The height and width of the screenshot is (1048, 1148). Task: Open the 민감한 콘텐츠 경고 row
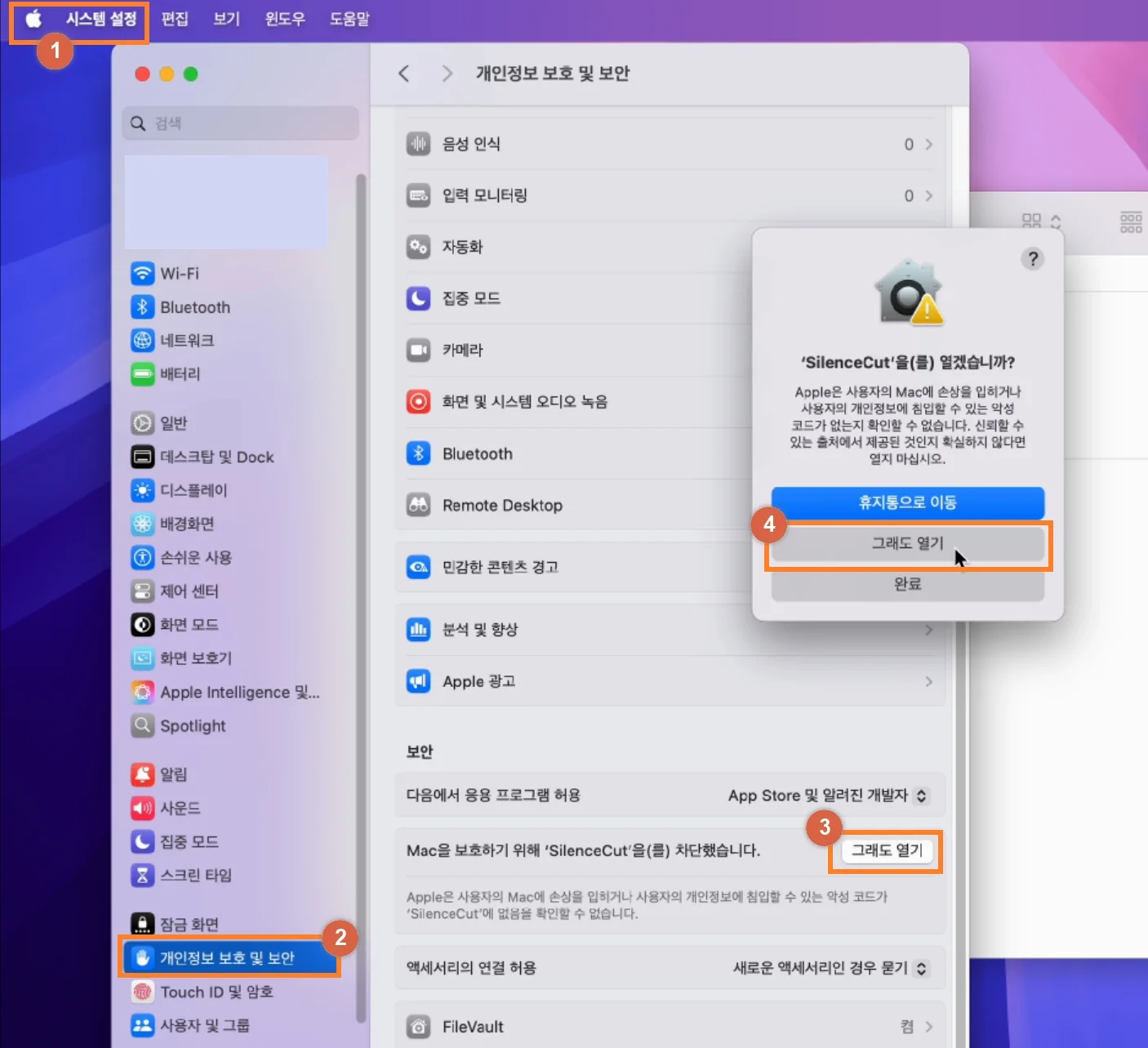(x=670, y=567)
